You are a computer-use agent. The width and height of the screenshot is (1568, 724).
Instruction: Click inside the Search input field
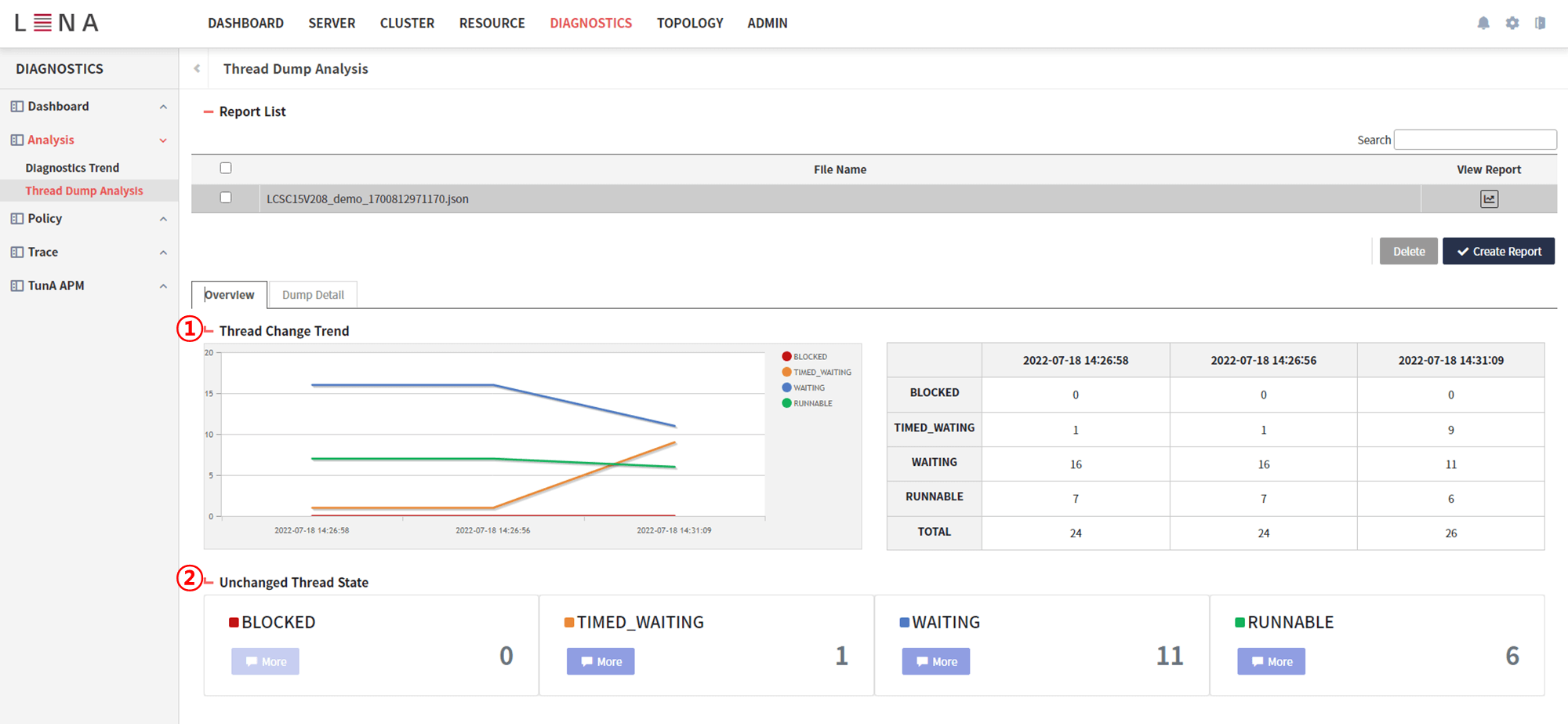coord(1475,139)
